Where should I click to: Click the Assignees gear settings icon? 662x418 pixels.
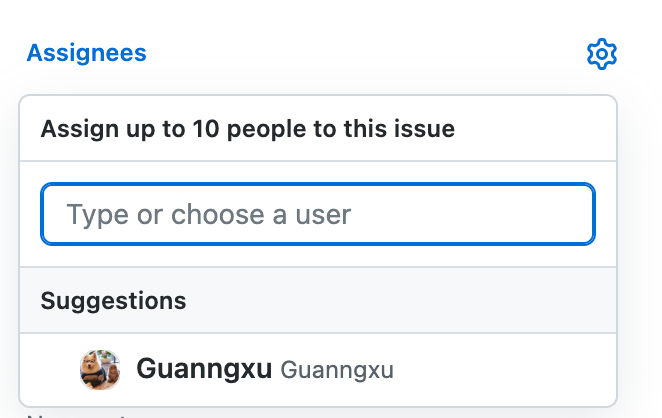point(602,54)
